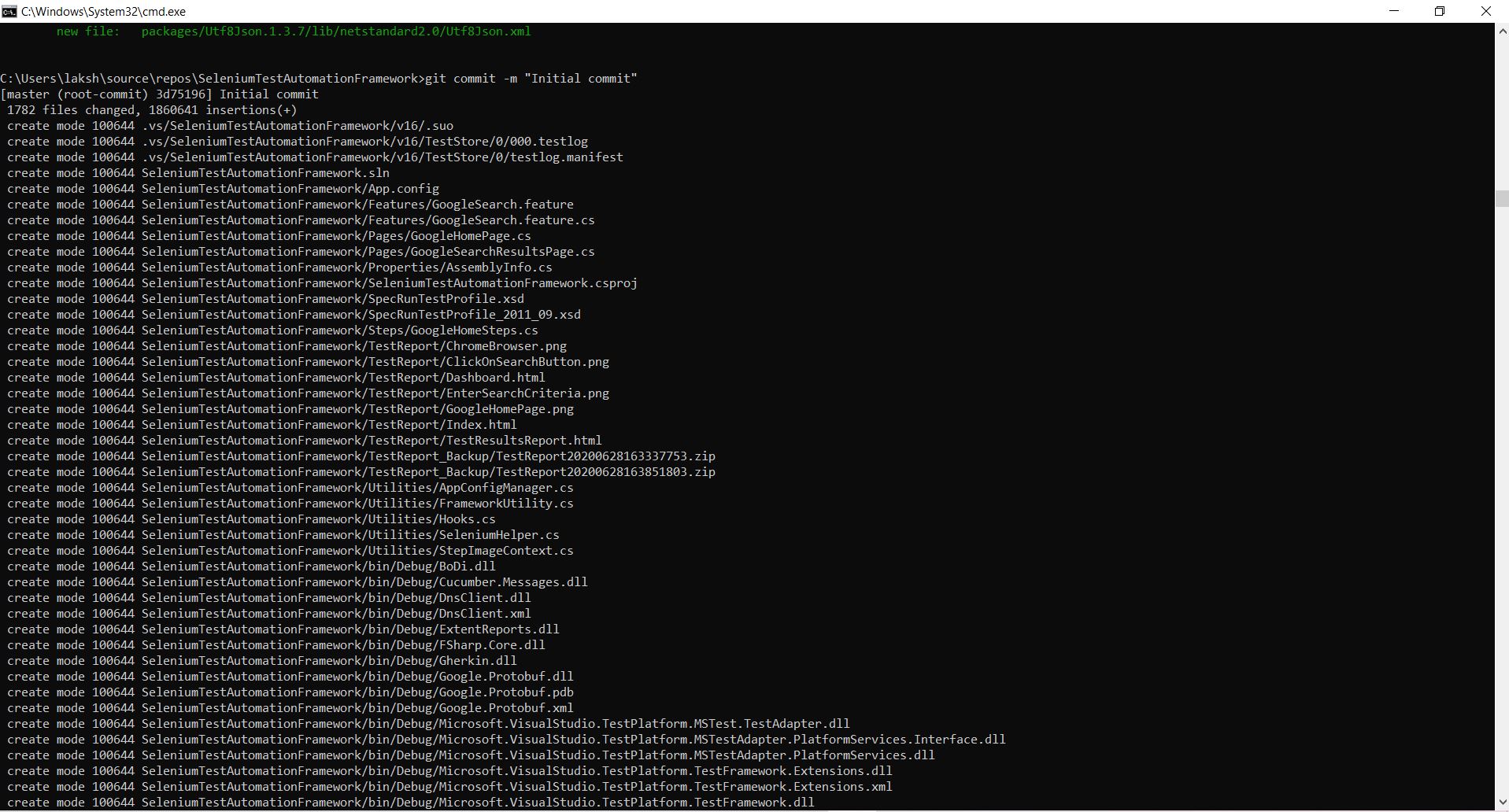Click the EnterSearchCriteria.png line

pos(309,393)
